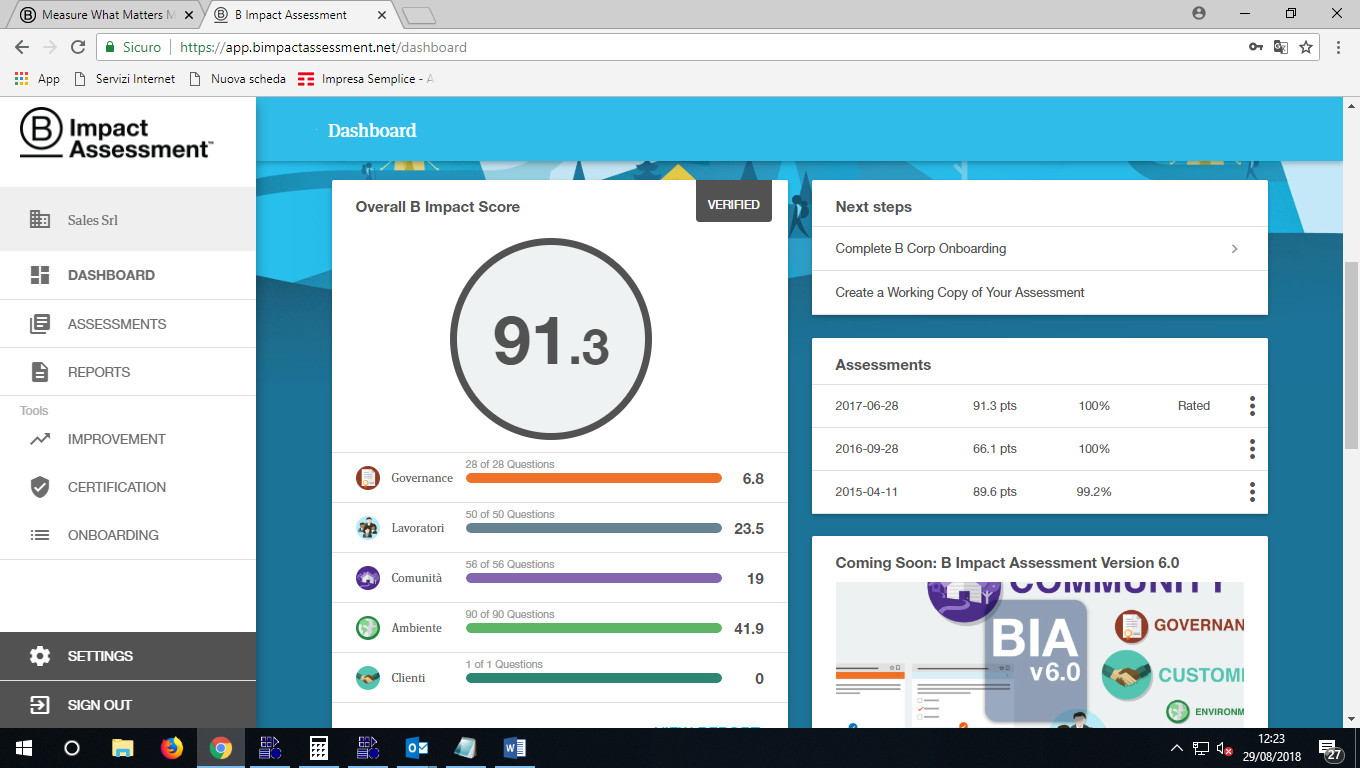Open the Assessments sidebar menu item
The width and height of the screenshot is (1360, 768).
[117, 324]
